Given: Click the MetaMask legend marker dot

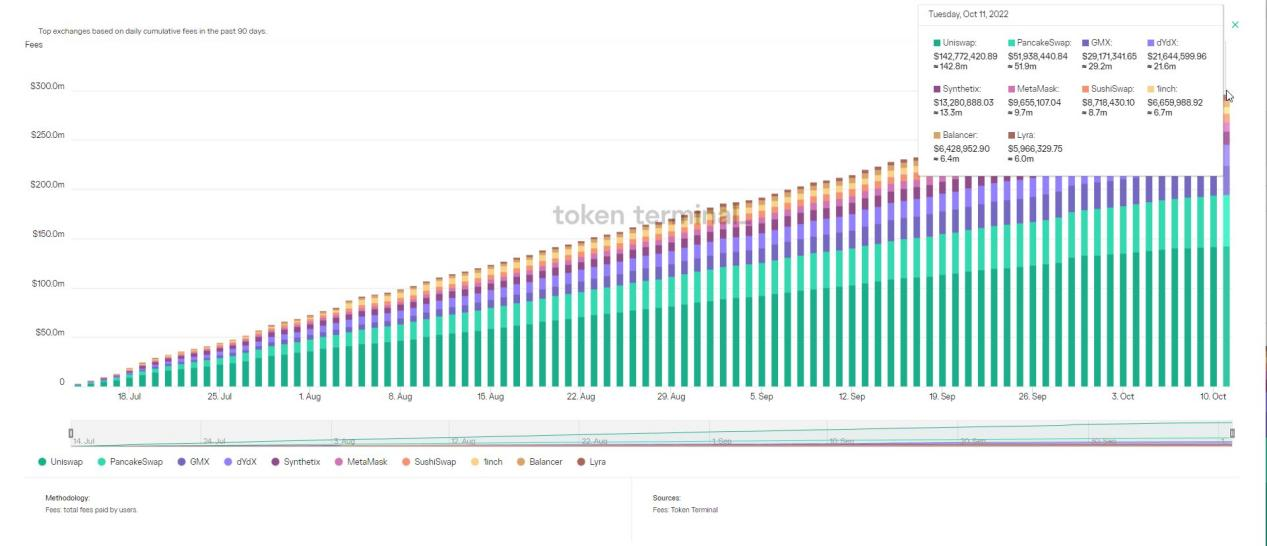Looking at the screenshot, I should pyautogui.click(x=339, y=462).
